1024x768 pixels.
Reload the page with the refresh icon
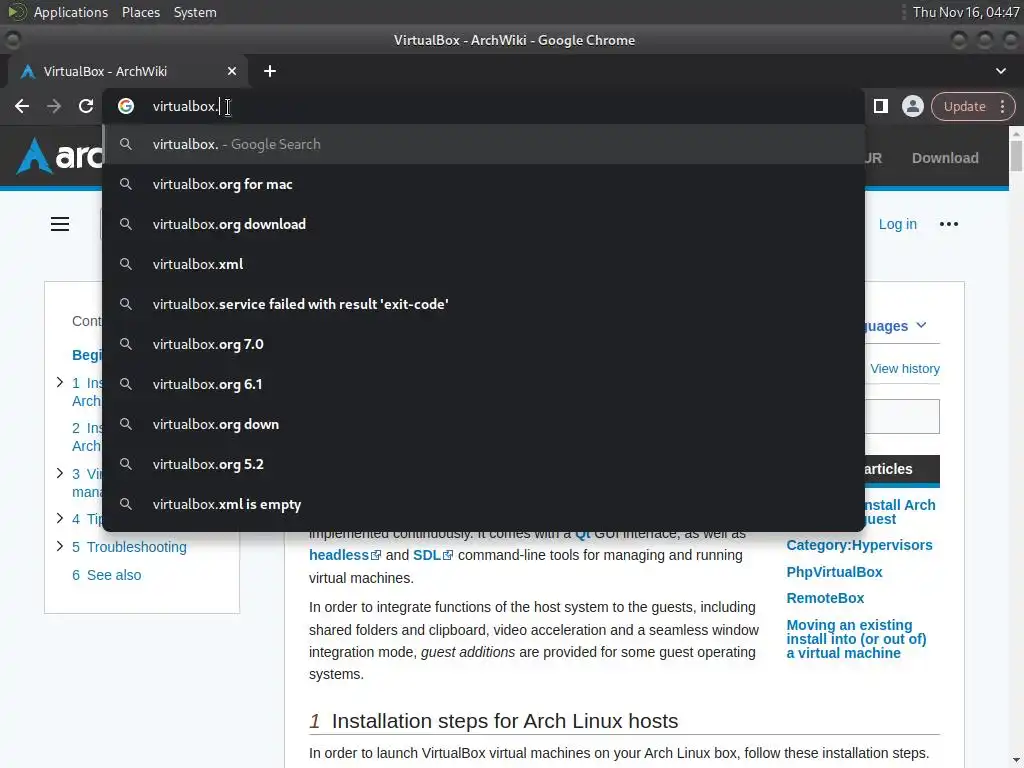86,106
